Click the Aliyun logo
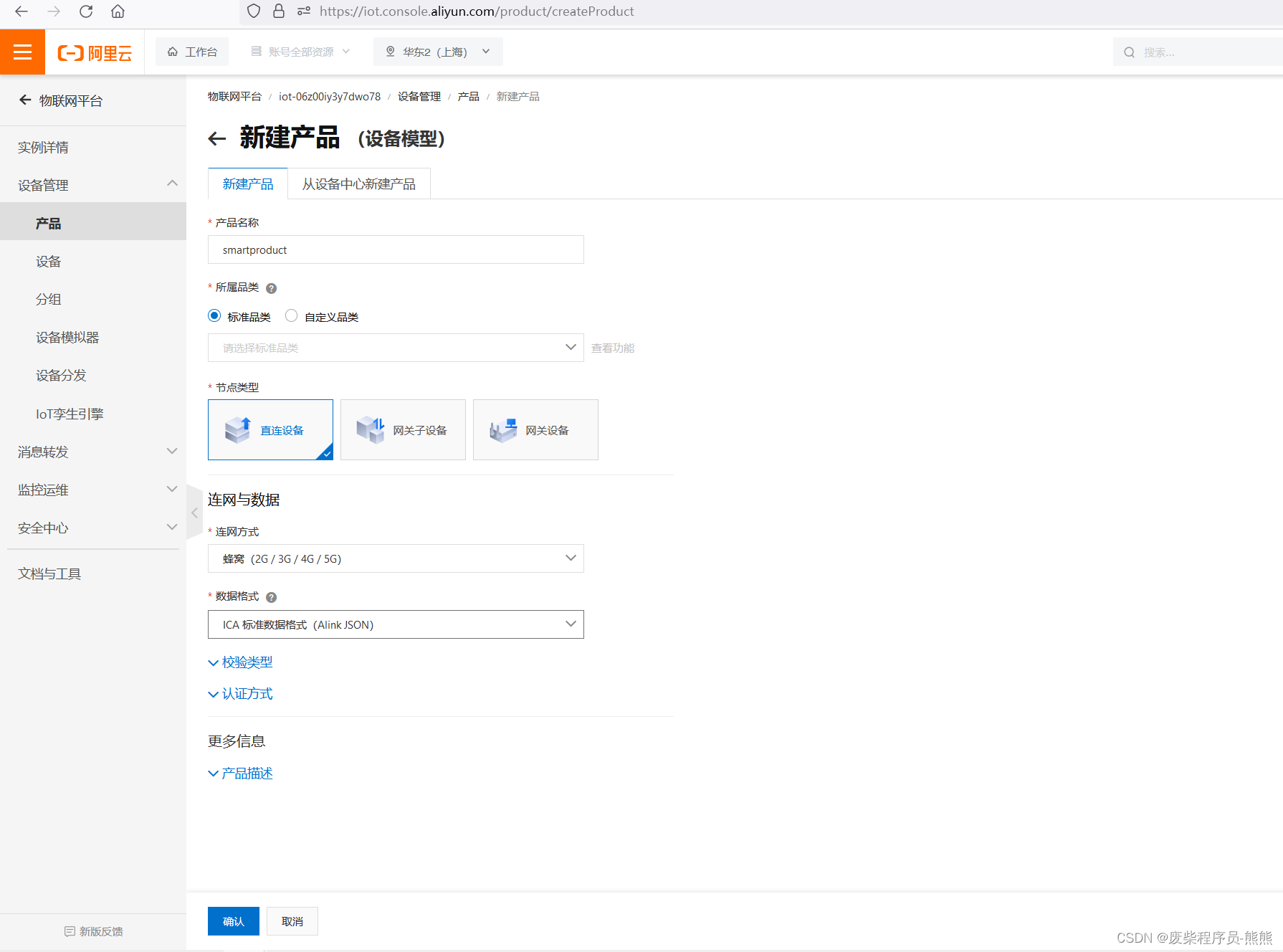This screenshot has width=1283, height=952. [94, 52]
